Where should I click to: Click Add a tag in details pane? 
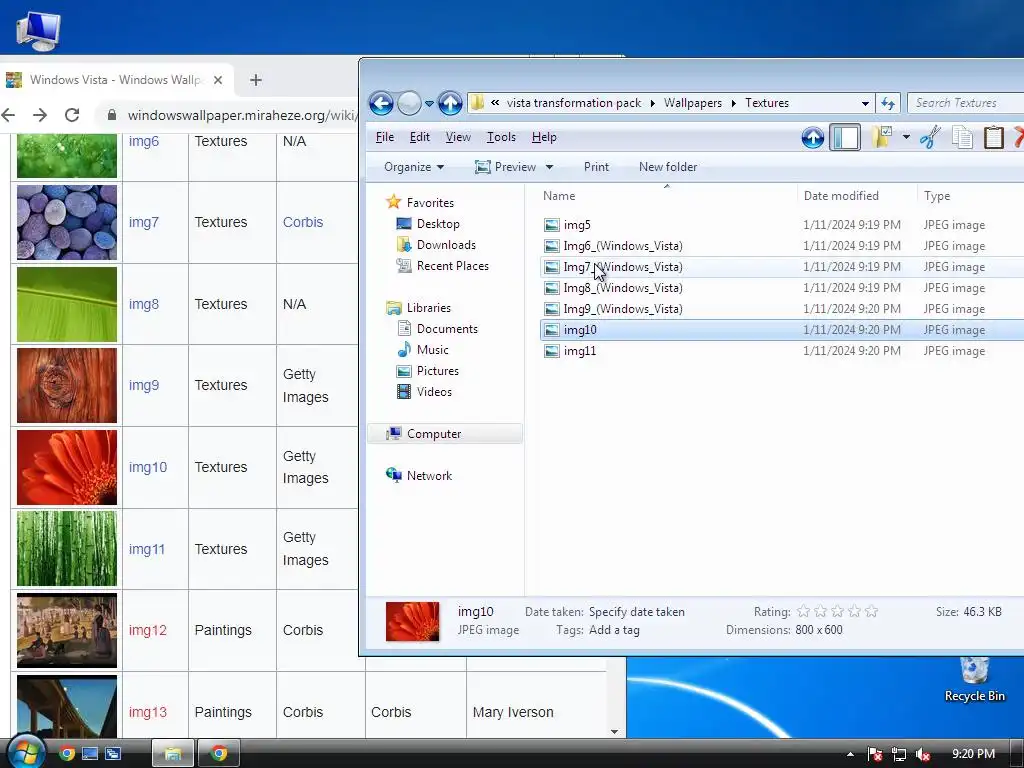tap(614, 630)
